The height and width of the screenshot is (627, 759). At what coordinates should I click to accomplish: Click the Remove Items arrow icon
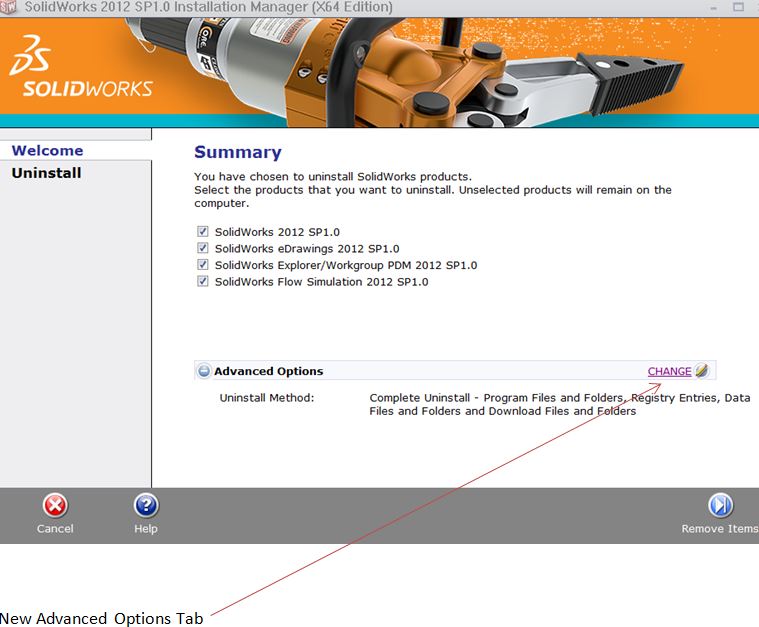[x=720, y=505]
